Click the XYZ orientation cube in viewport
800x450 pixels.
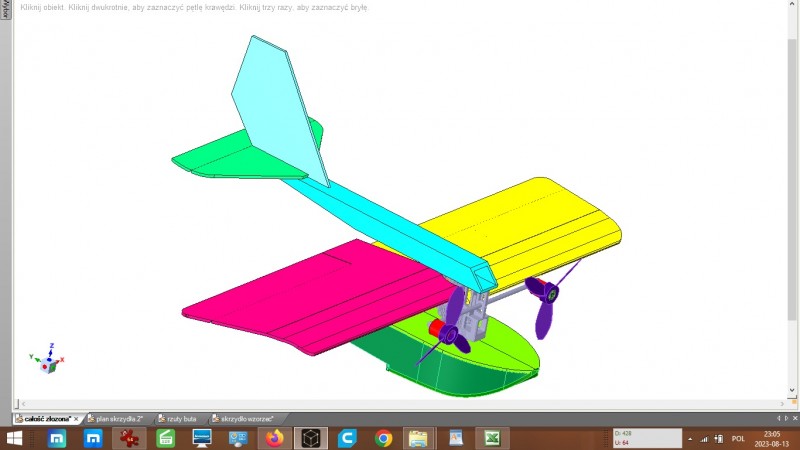point(48,364)
